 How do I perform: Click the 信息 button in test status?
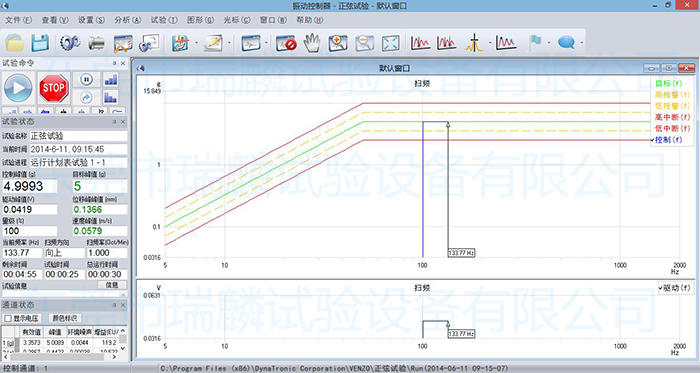point(111,286)
